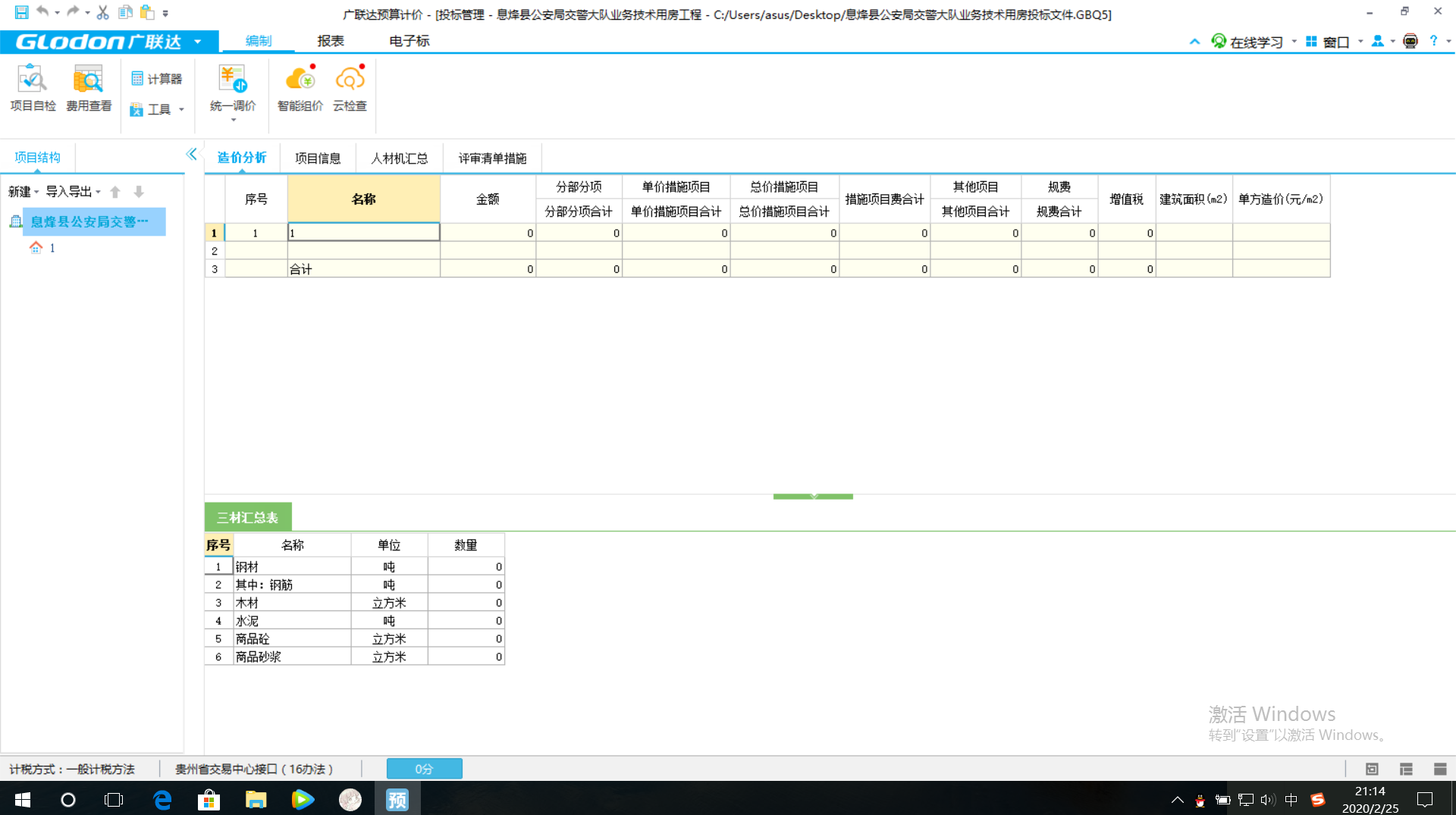This screenshot has width=1456, height=815.
Task: Switch to the 电子标 ribbon tab
Action: click(409, 41)
